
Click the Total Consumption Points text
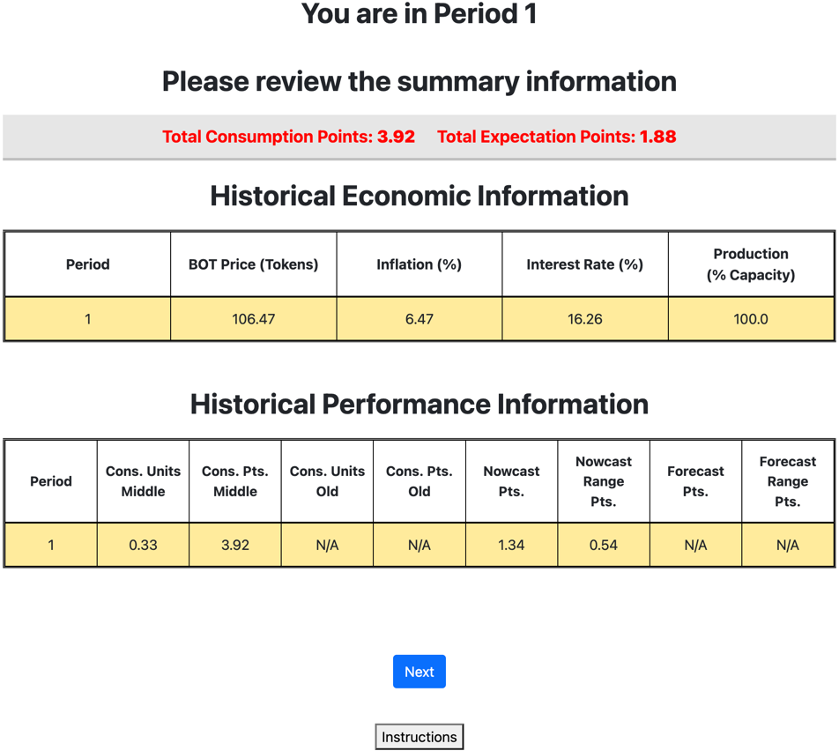click(288, 137)
